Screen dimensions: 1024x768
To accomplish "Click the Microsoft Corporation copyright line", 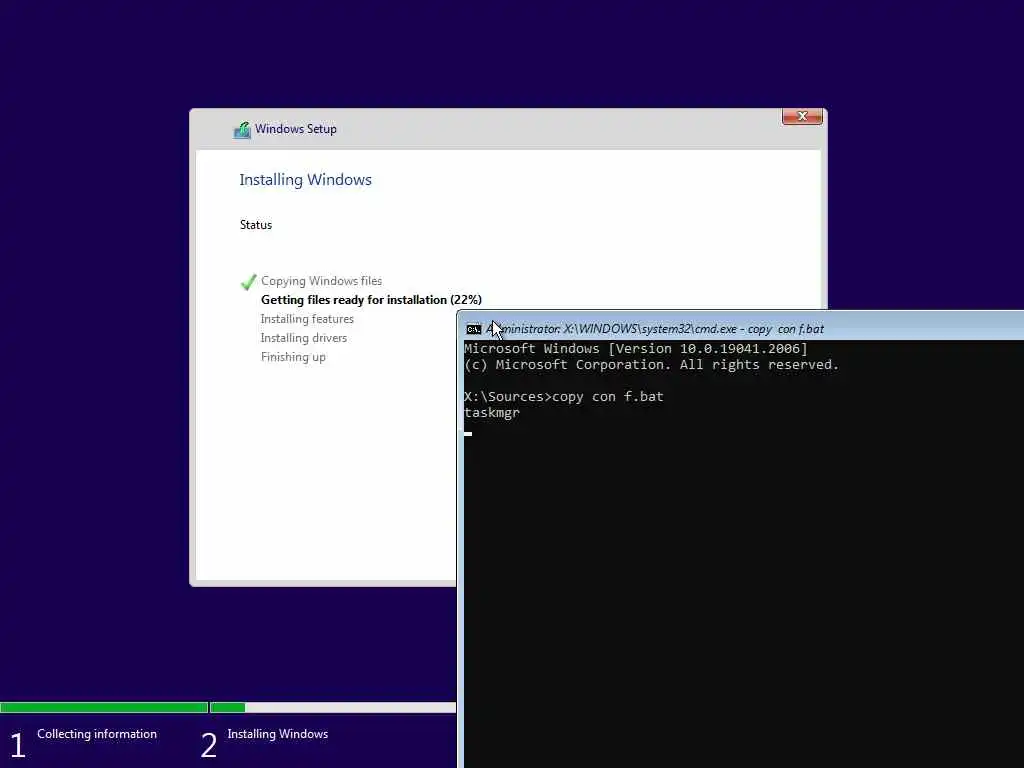I will point(651,364).
